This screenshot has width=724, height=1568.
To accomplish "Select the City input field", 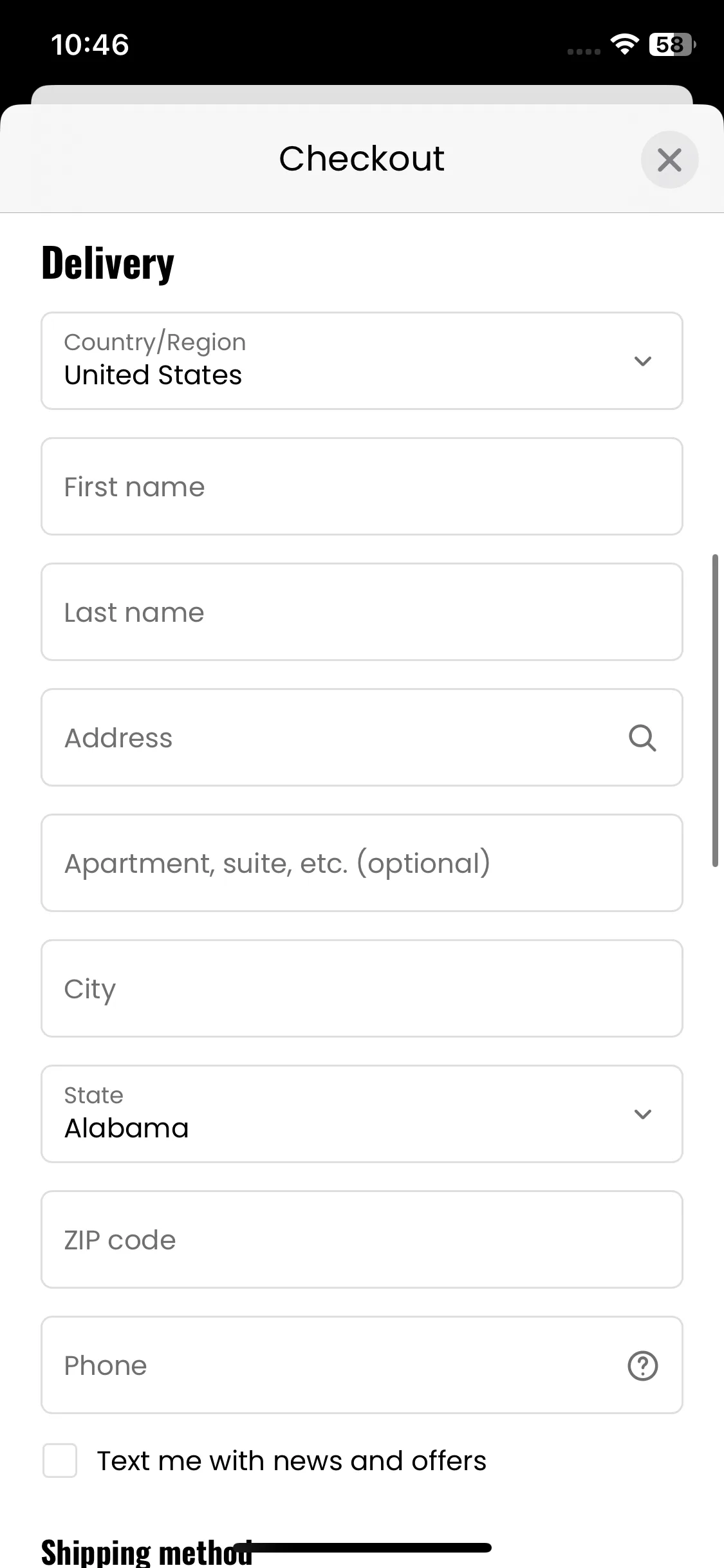I will [x=362, y=989].
